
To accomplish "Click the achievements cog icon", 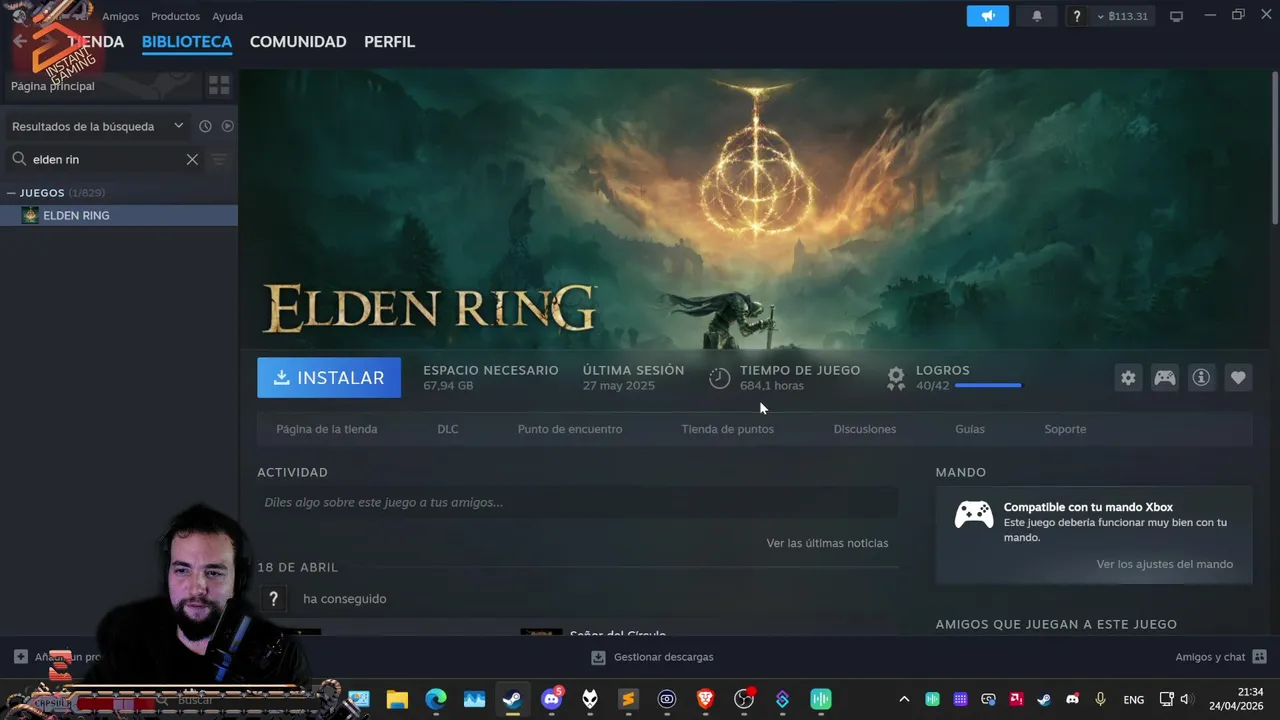I will 896,378.
